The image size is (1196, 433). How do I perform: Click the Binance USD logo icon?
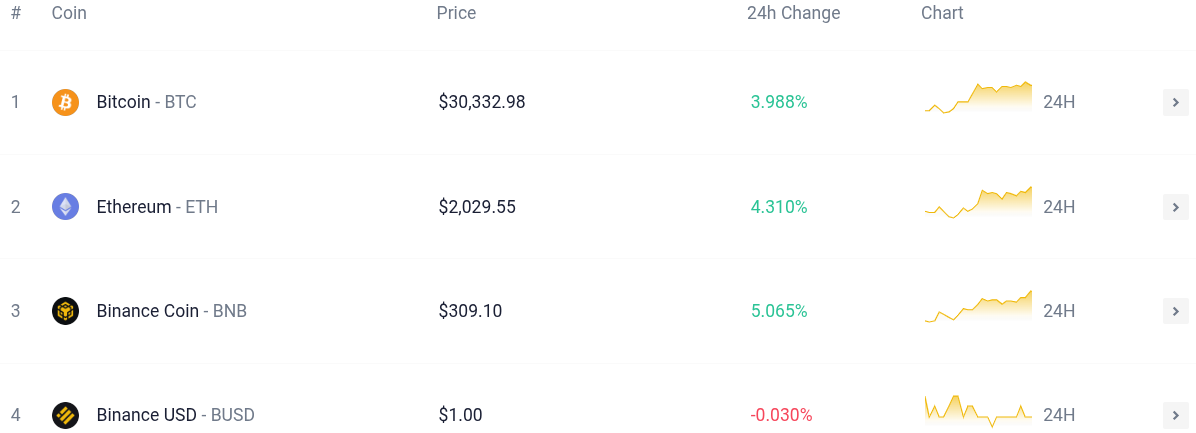[65, 415]
